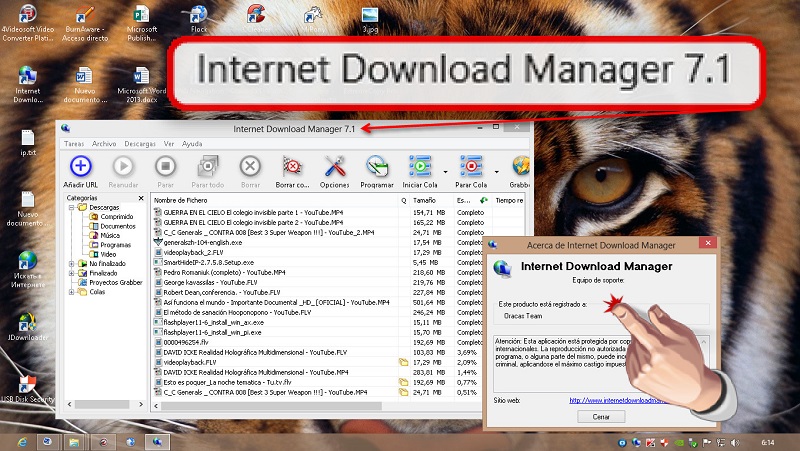Click the Borrar toolbar icon

coord(250,166)
